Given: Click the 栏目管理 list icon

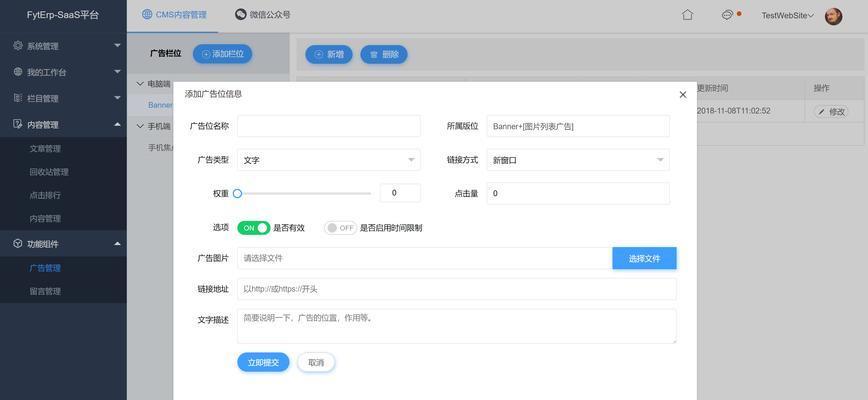Looking at the screenshot, I should click(x=18, y=98).
